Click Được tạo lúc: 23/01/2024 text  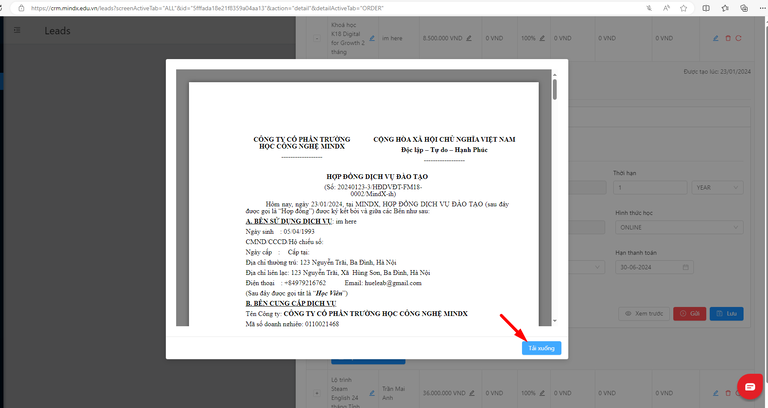click(717, 72)
